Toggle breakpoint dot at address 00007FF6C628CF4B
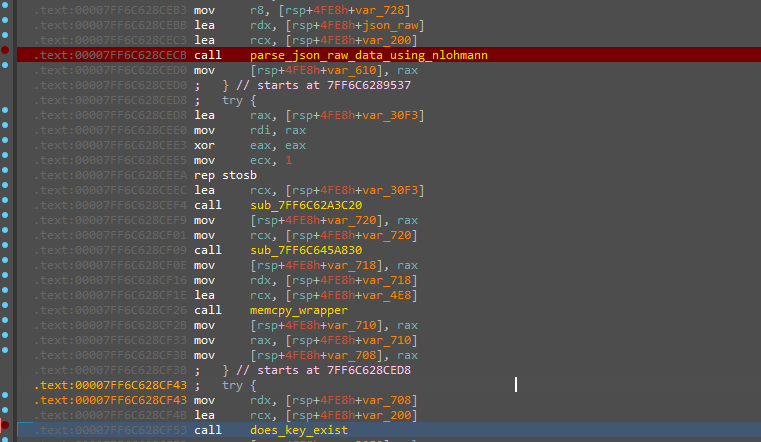The image size is (761, 442). pos(7,415)
